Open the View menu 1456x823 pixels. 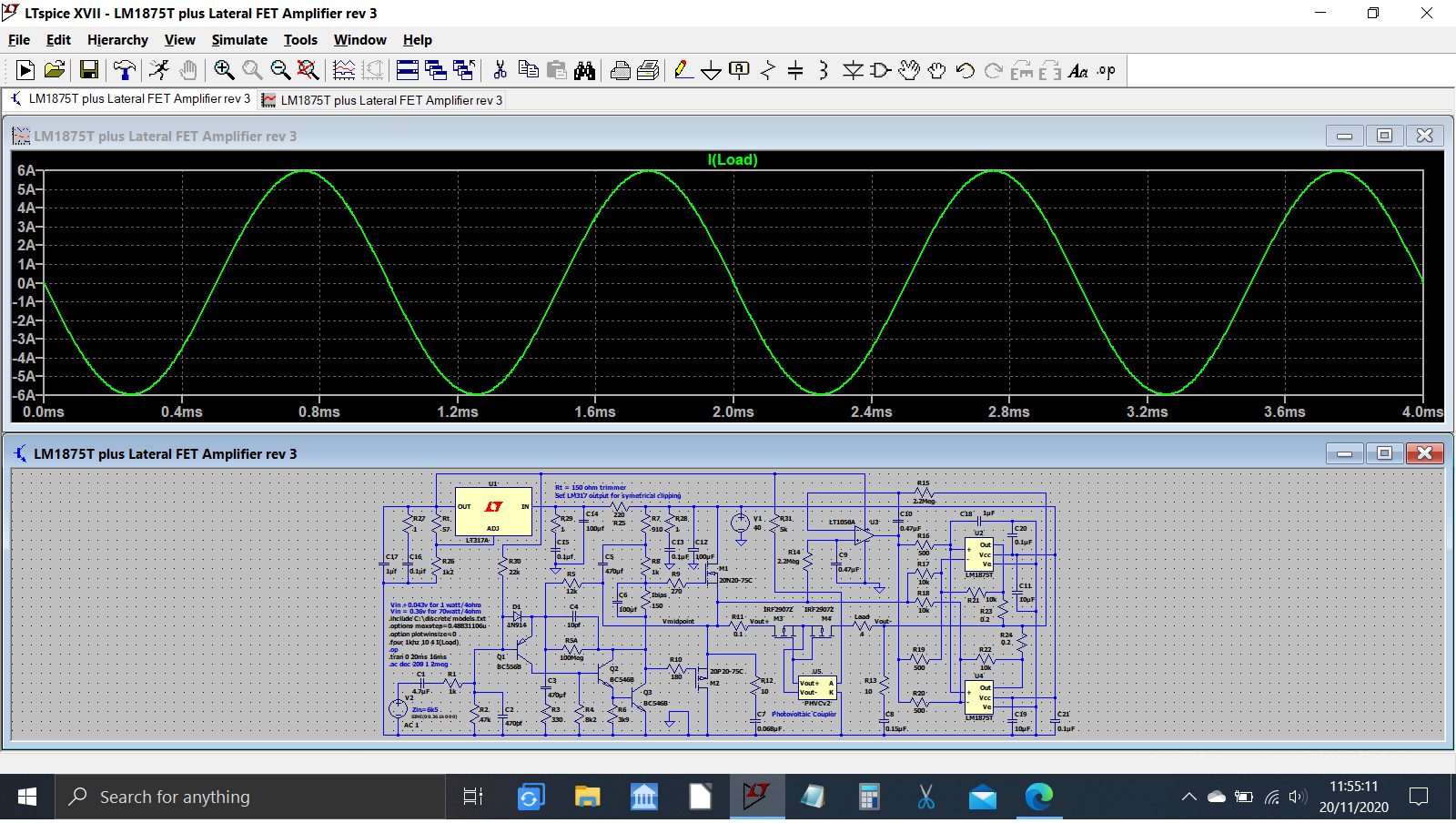(180, 40)
